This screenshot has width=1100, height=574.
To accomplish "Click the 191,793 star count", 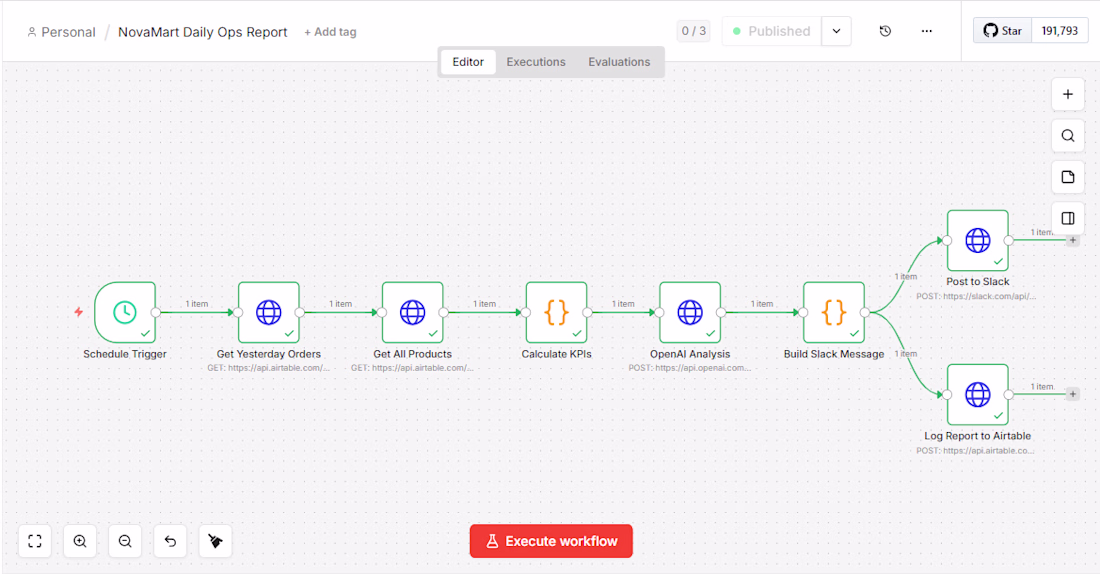I will point(1059,31).
